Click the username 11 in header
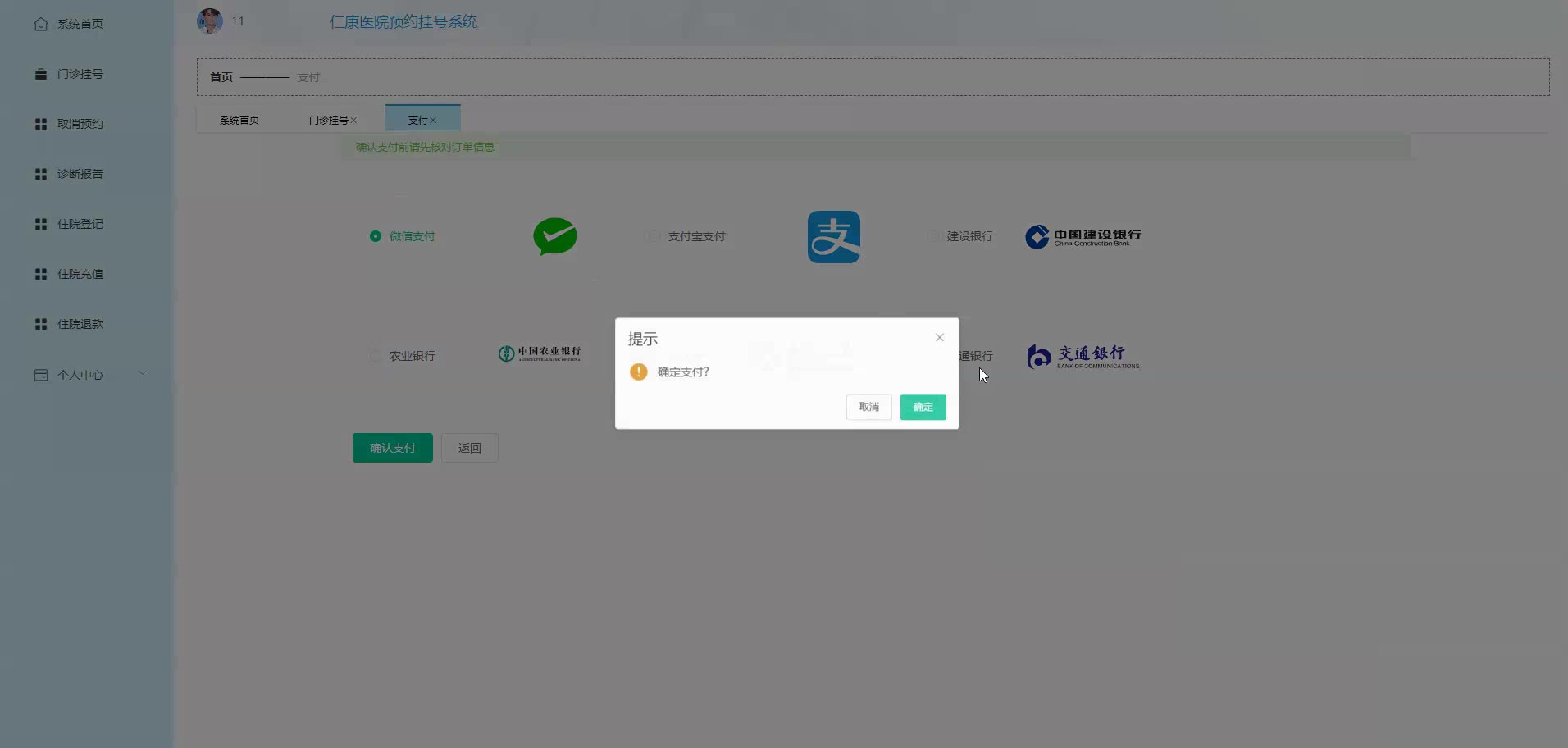The image size is (1568, 748). (x=238, y=21)
